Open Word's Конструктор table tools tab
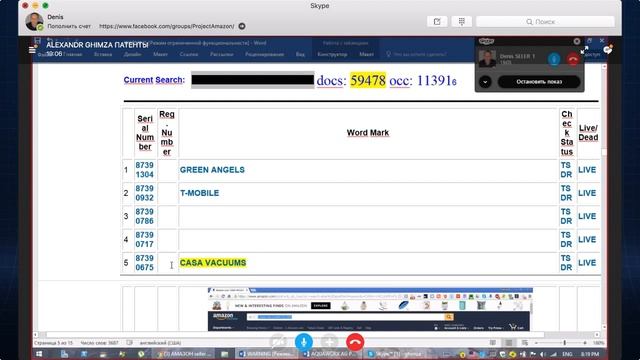The image size is (640, 360). [x=332, y=54]
